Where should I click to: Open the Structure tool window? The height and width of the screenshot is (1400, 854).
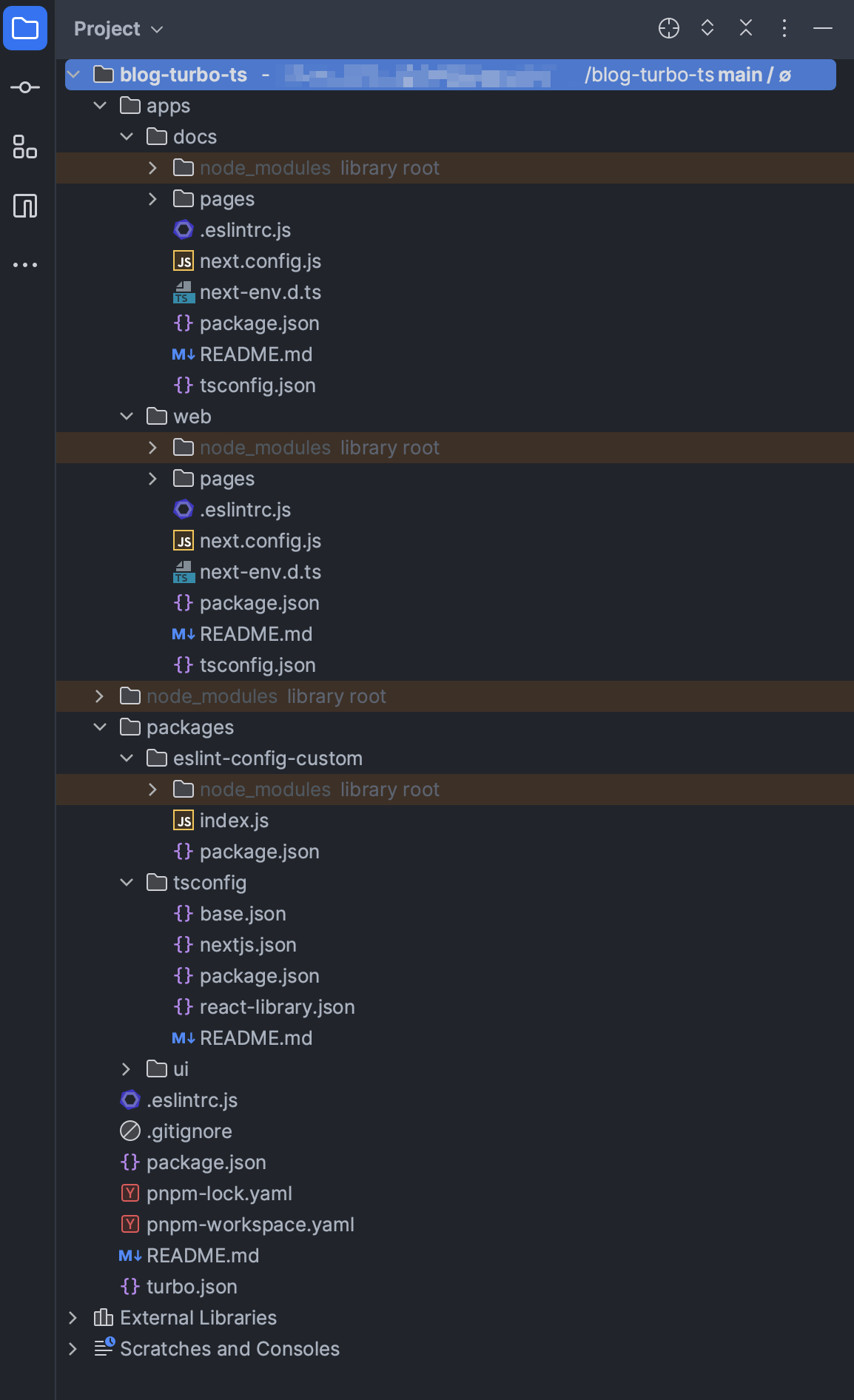[25, 147]
